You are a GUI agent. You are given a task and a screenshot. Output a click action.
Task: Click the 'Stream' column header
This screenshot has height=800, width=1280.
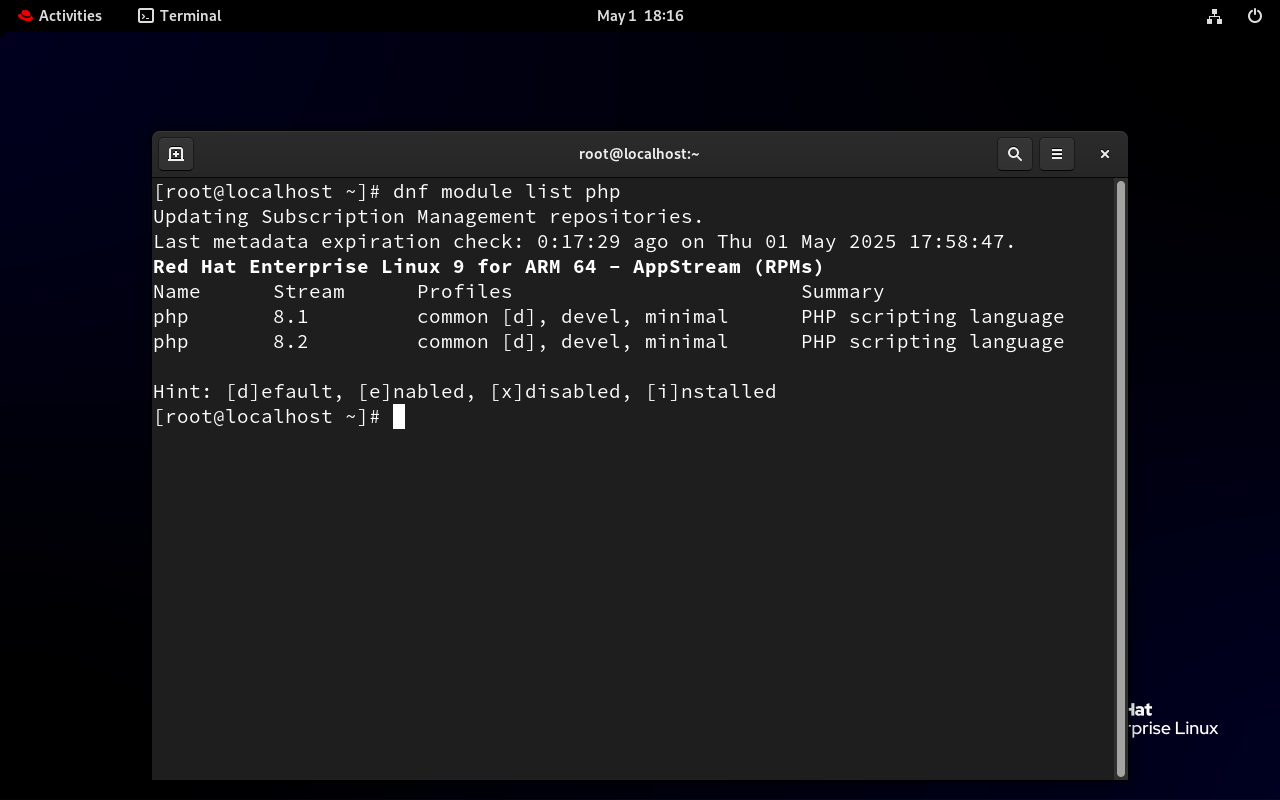[x=309, y=292]
